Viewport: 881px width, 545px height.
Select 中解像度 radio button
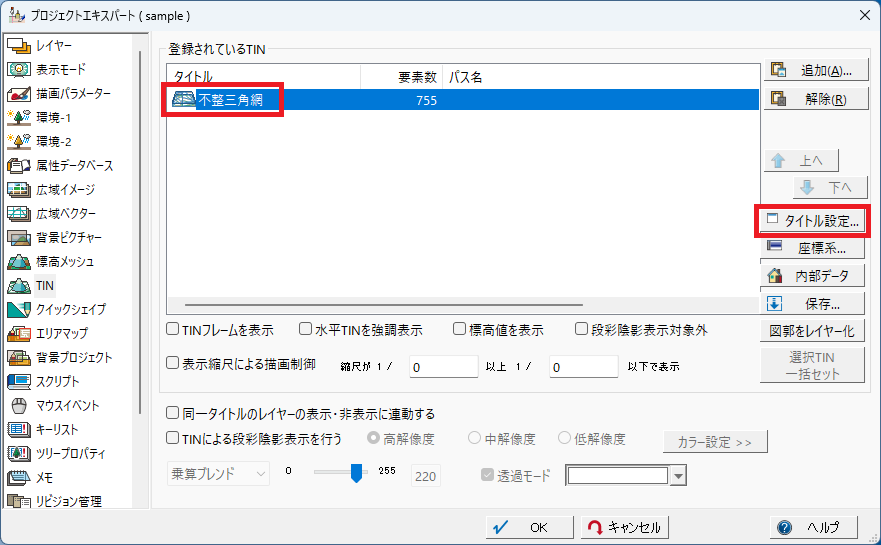pos(474,438)
